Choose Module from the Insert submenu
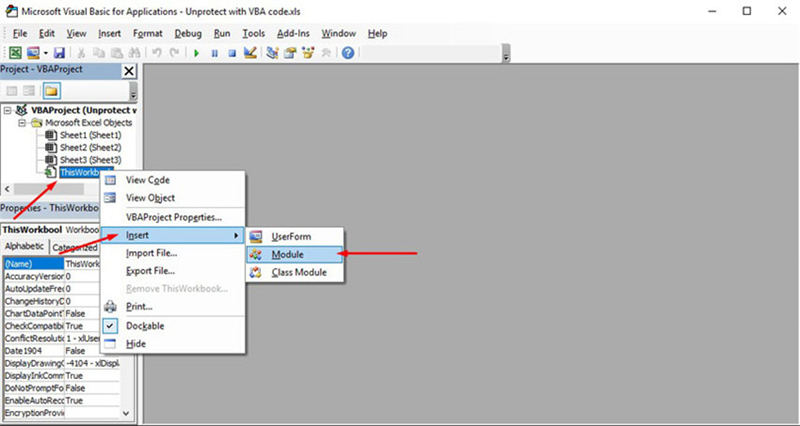Screen dimensions: 800x426 [286, 254]
